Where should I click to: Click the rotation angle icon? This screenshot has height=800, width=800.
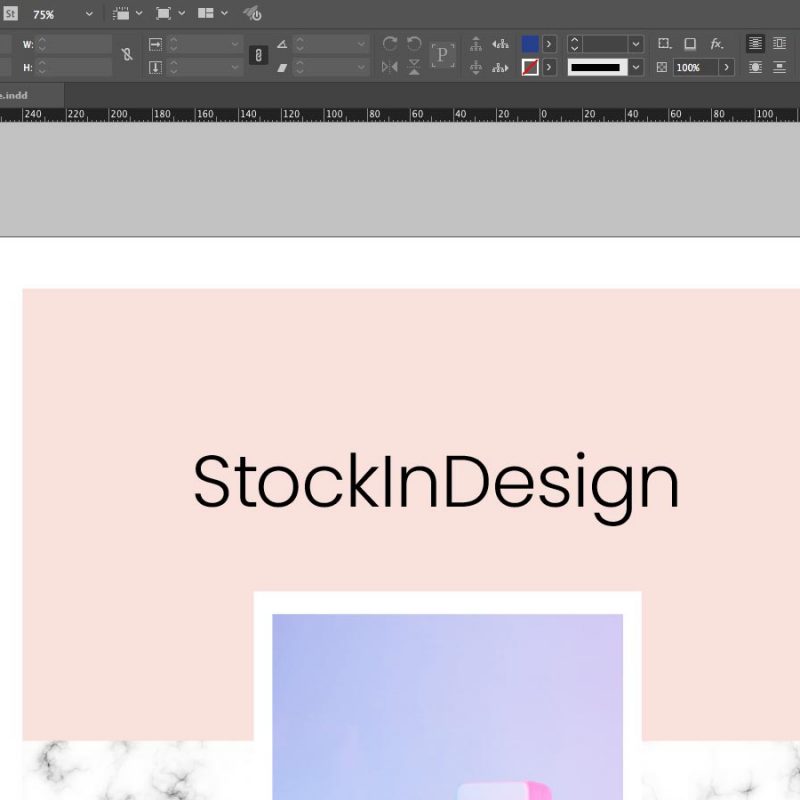pyautogui.click(x=282, y=44)
